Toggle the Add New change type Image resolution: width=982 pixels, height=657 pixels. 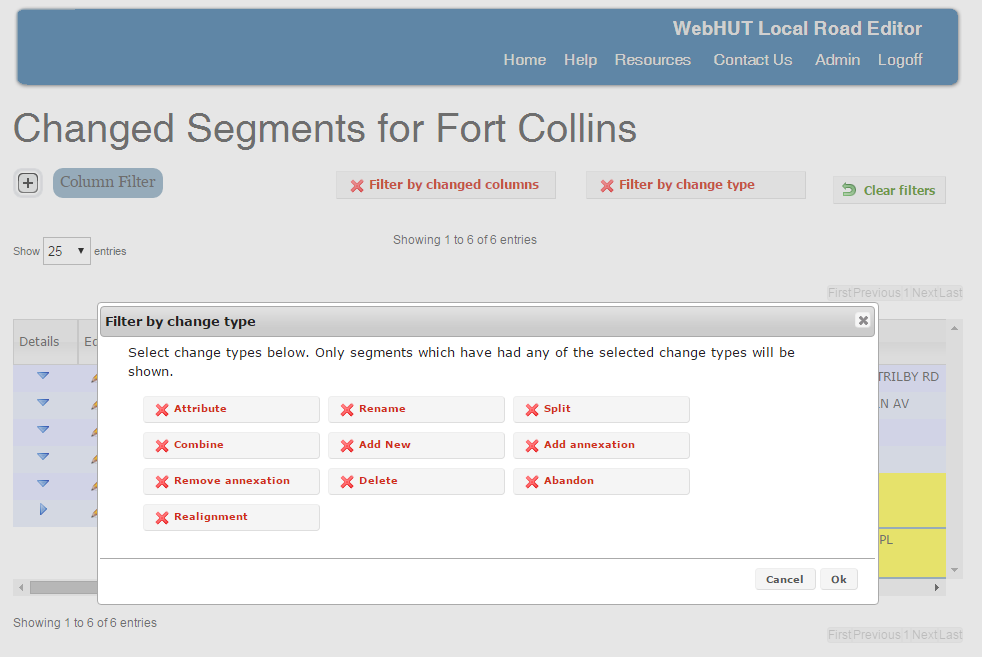click(x=416, y=445)
